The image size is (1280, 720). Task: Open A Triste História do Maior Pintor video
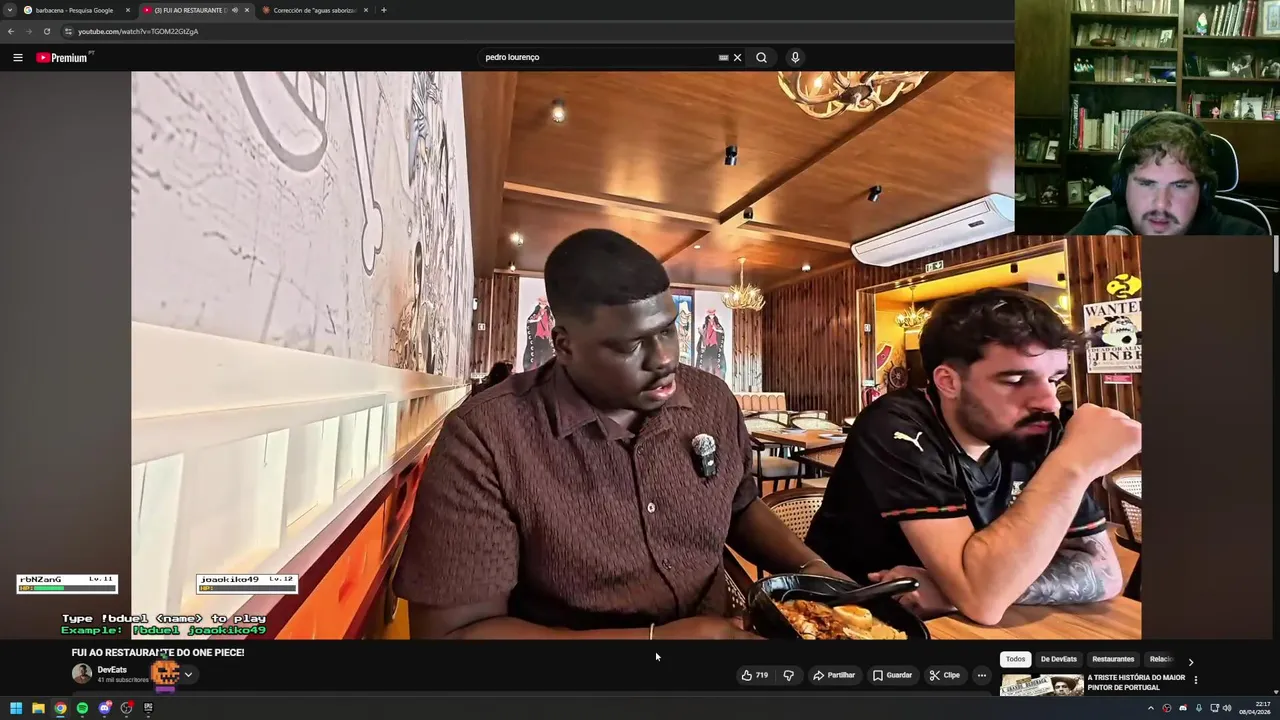1136,682
